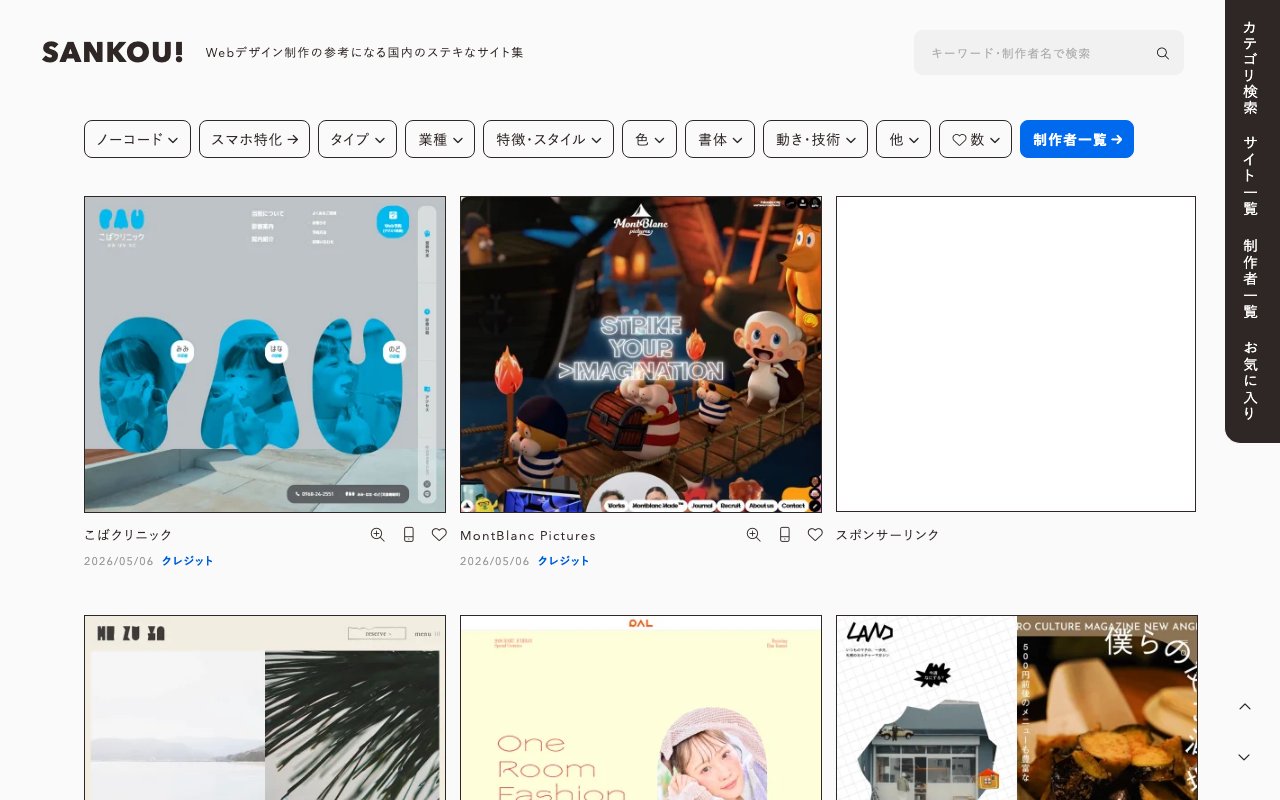Zoom preview of MontBlanc Pictures
Image resolution: width=1280 pixels, height=800 pixels.
coord(753,535)
